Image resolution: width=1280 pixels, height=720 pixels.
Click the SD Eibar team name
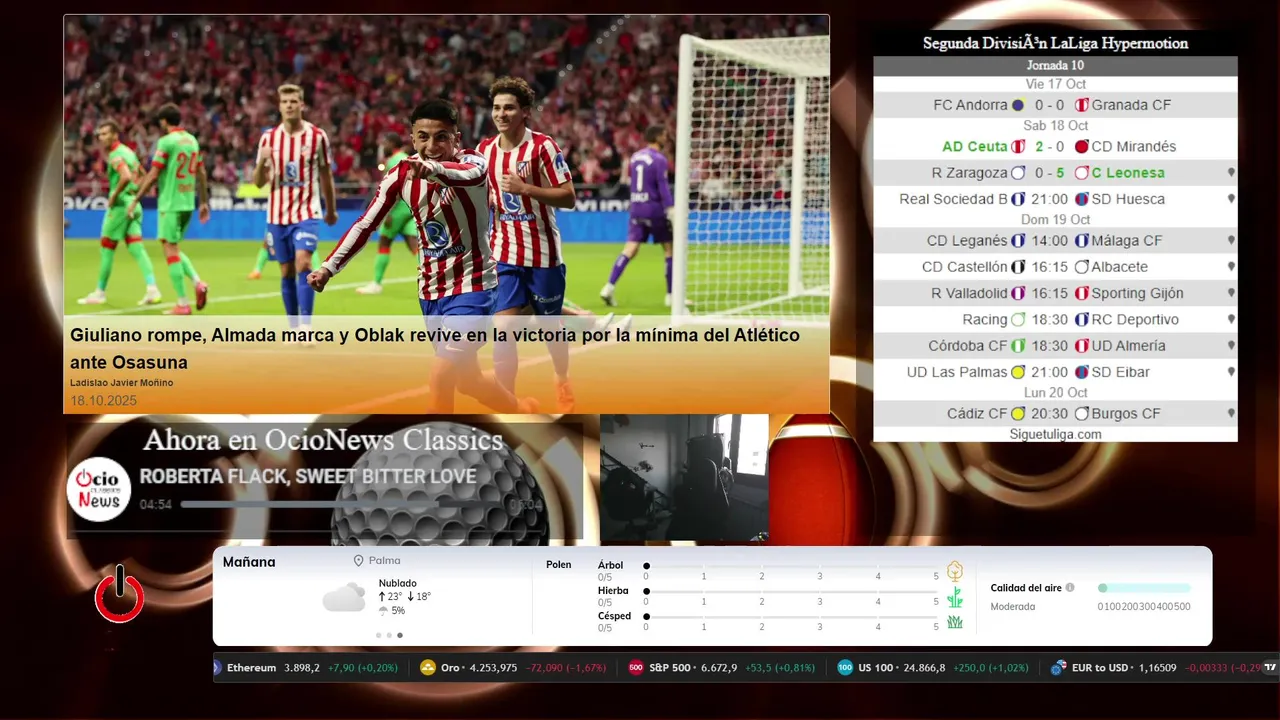pos(1121,372)
